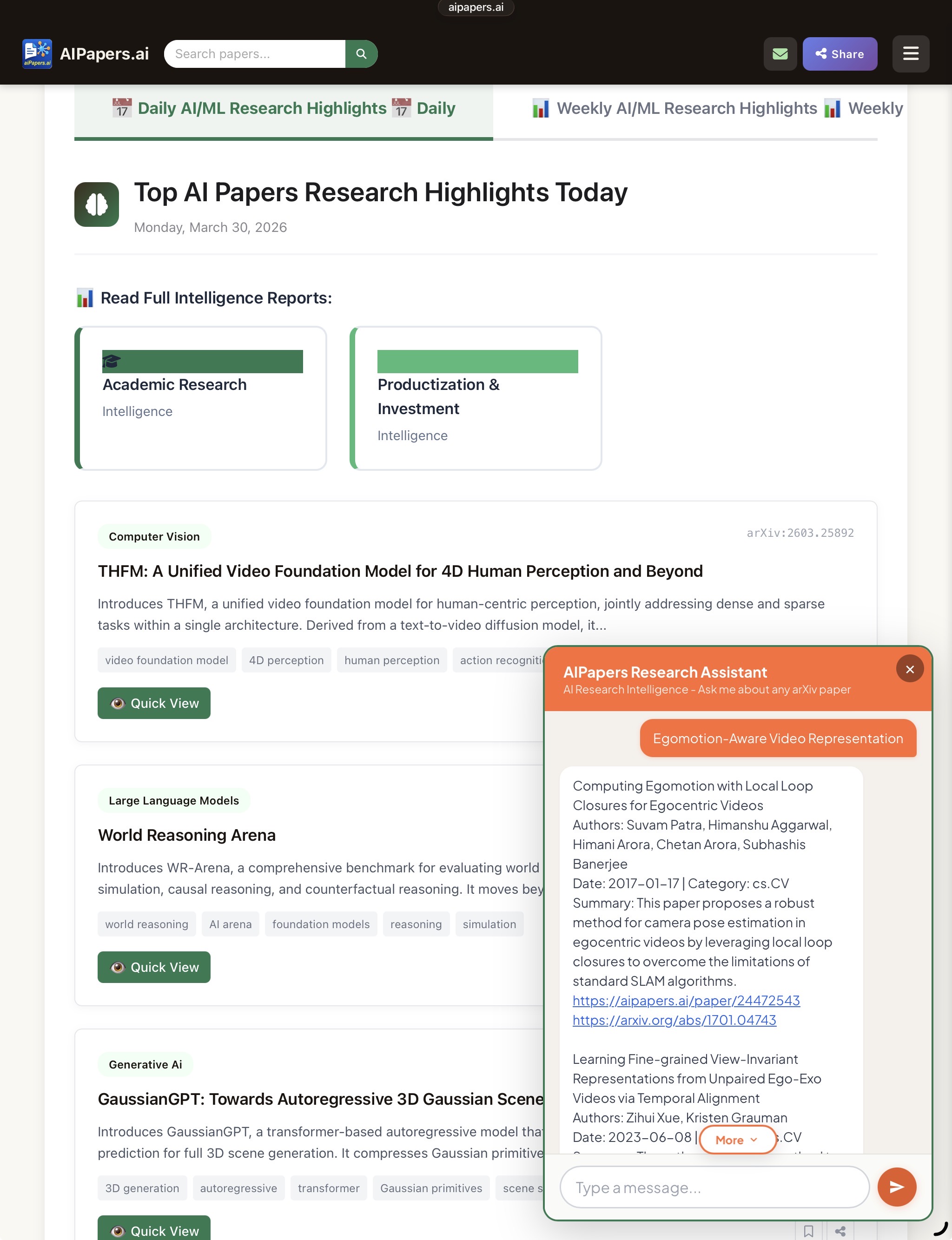Focus the Search papers field
Image resolution: width=952 pixels, height=1240 pixels.
[254, 54]
